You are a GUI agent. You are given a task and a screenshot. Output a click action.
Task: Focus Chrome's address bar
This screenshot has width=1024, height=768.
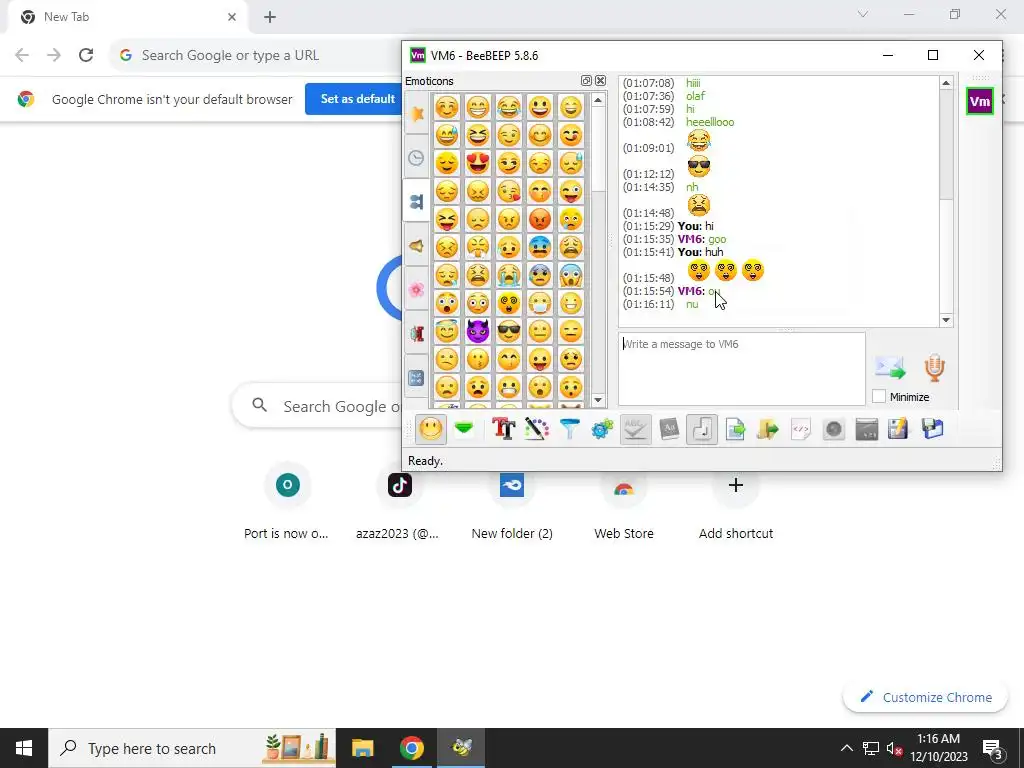(x=255, y=55)
